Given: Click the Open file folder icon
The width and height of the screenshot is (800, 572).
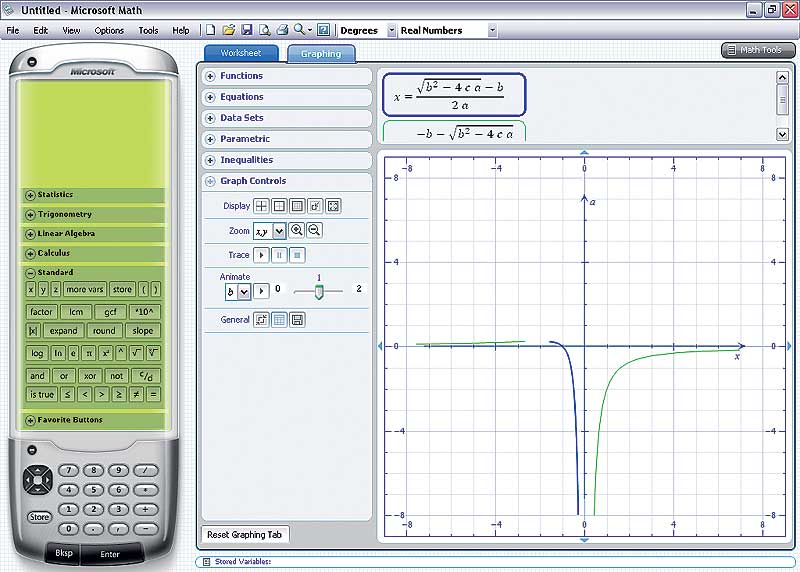Looking at the screenshot, I should click(x=229, y=30).
